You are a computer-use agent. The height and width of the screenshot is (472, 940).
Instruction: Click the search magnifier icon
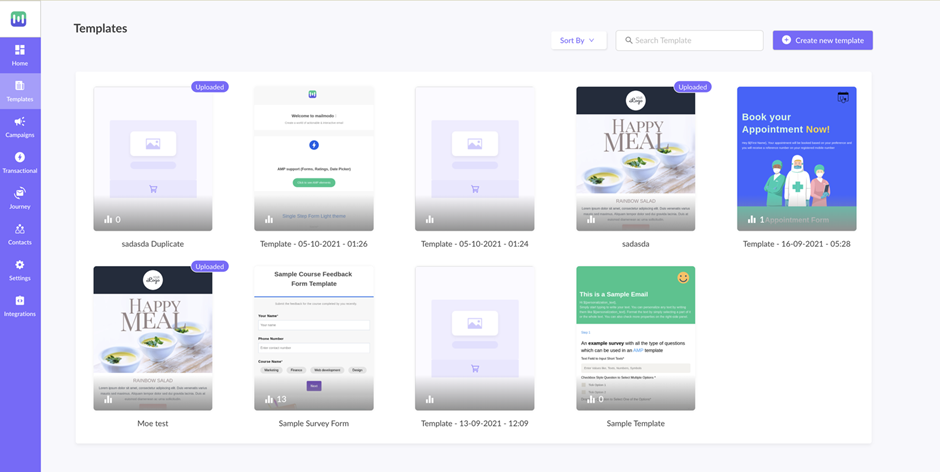[629, 40]
